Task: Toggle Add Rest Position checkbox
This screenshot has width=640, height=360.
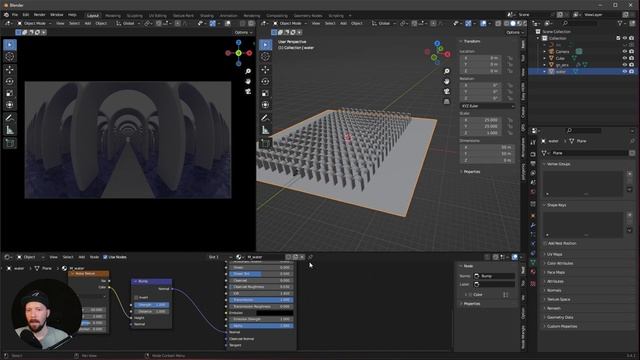Action: [545, 243]
